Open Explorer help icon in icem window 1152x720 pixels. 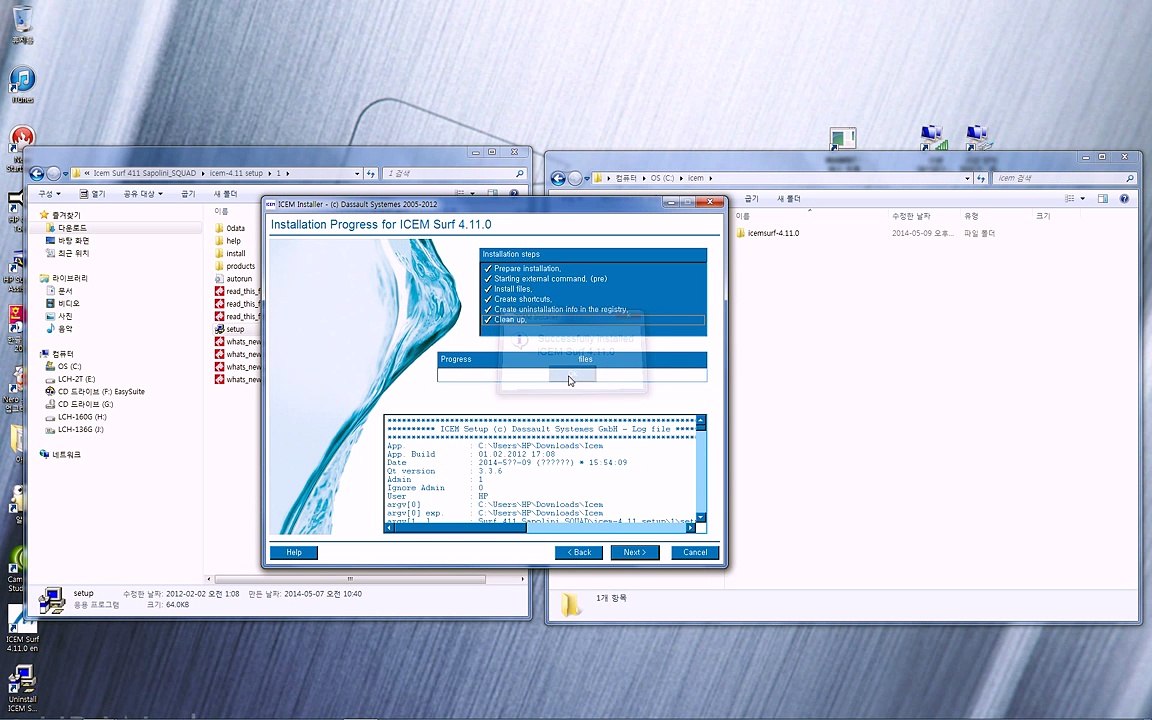pos(1124,198)
